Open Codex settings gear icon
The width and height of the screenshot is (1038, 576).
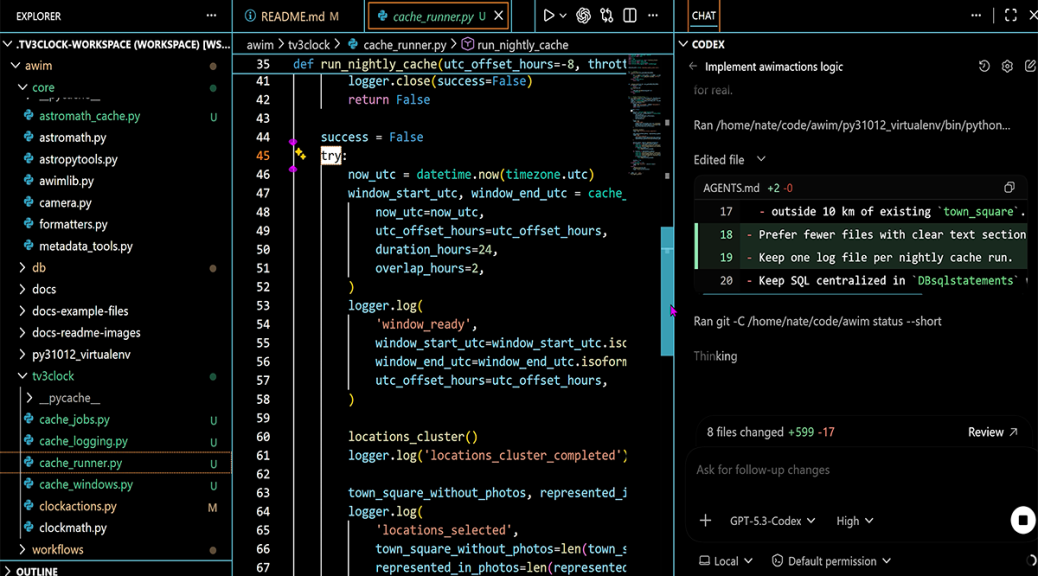pos(1007,67)
